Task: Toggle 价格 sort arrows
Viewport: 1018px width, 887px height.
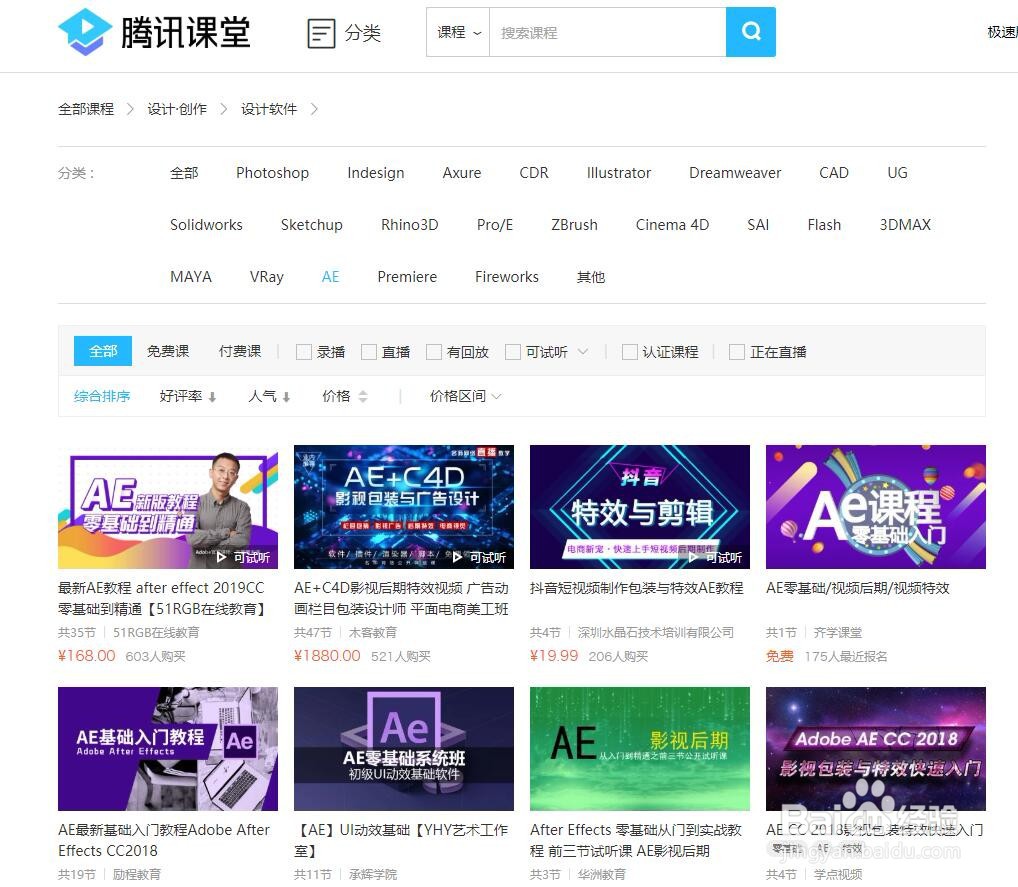Action: 363,396
